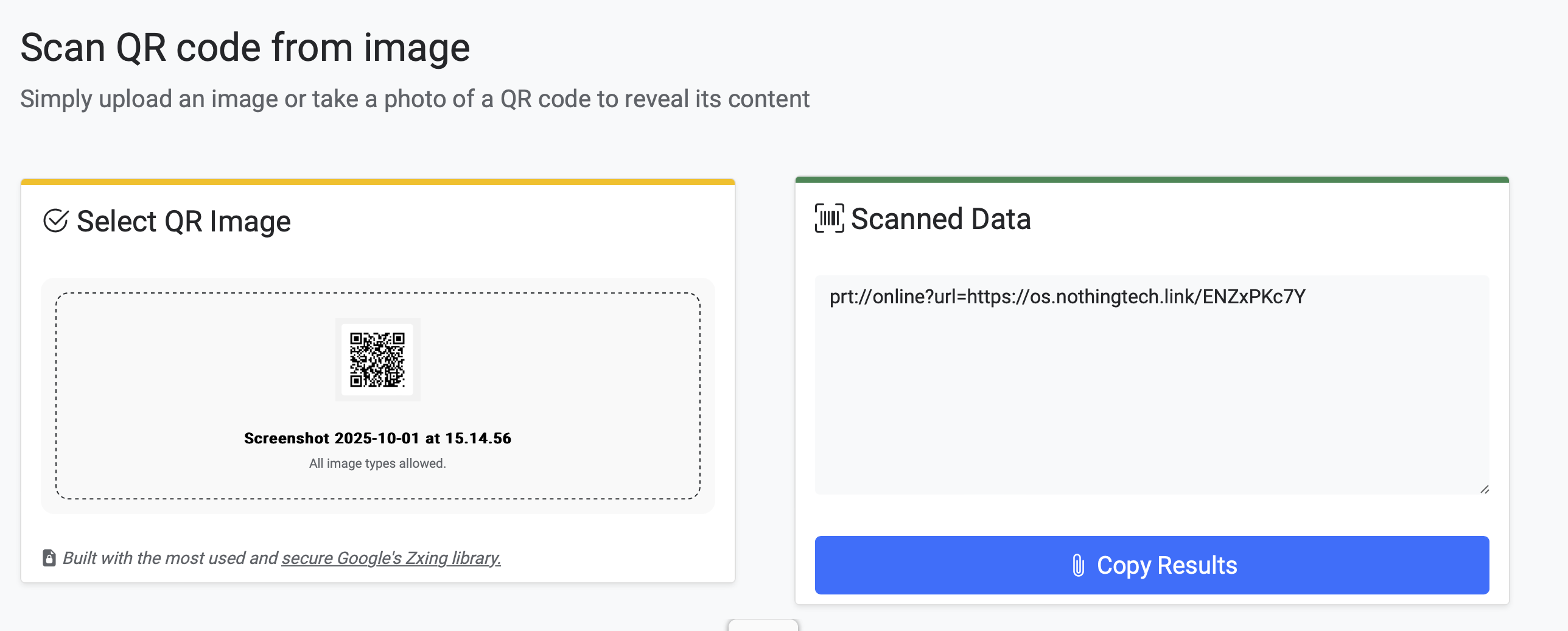
Task: Click the uploaded QR code thumbnail
Action: click(x=377, y=359)
